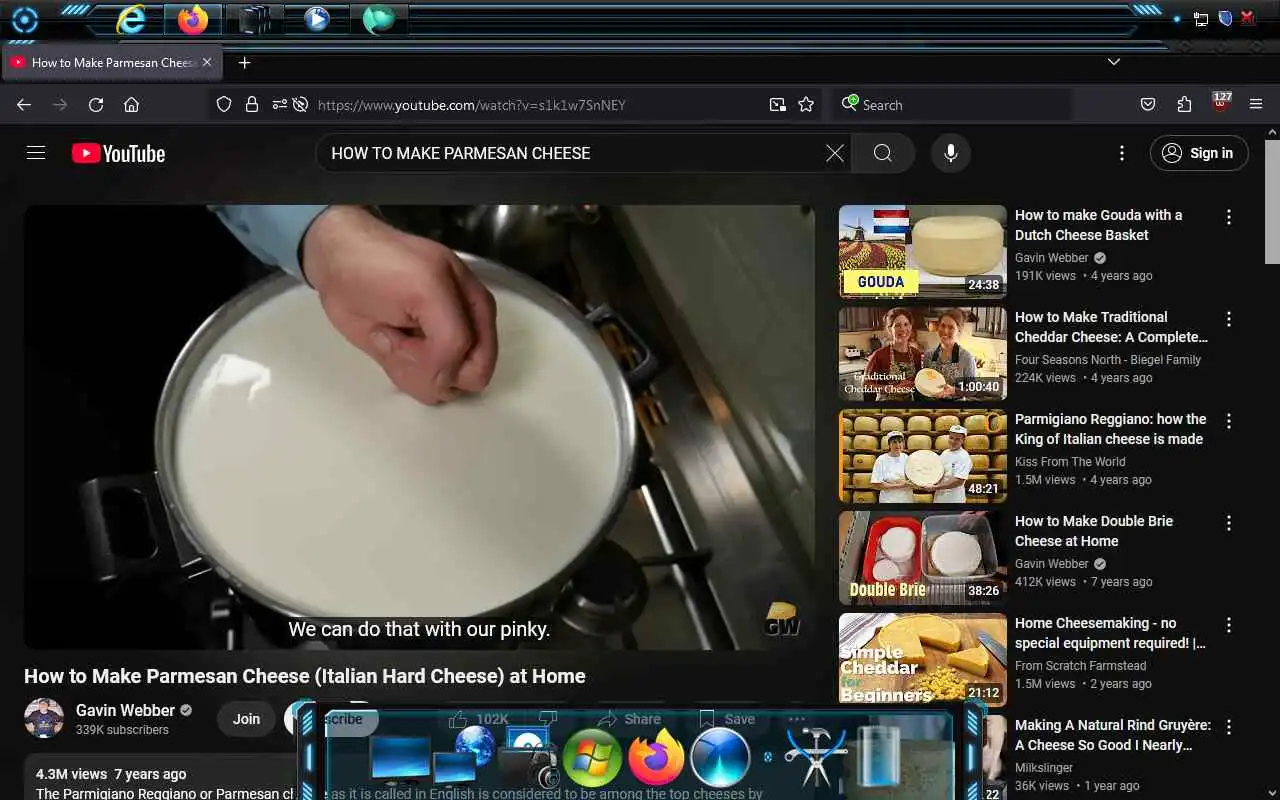This screenshot has width=1280, height=800.
Task: Open the media player play-button icon in the top taskbar
Action: click(x=316, y=19)
